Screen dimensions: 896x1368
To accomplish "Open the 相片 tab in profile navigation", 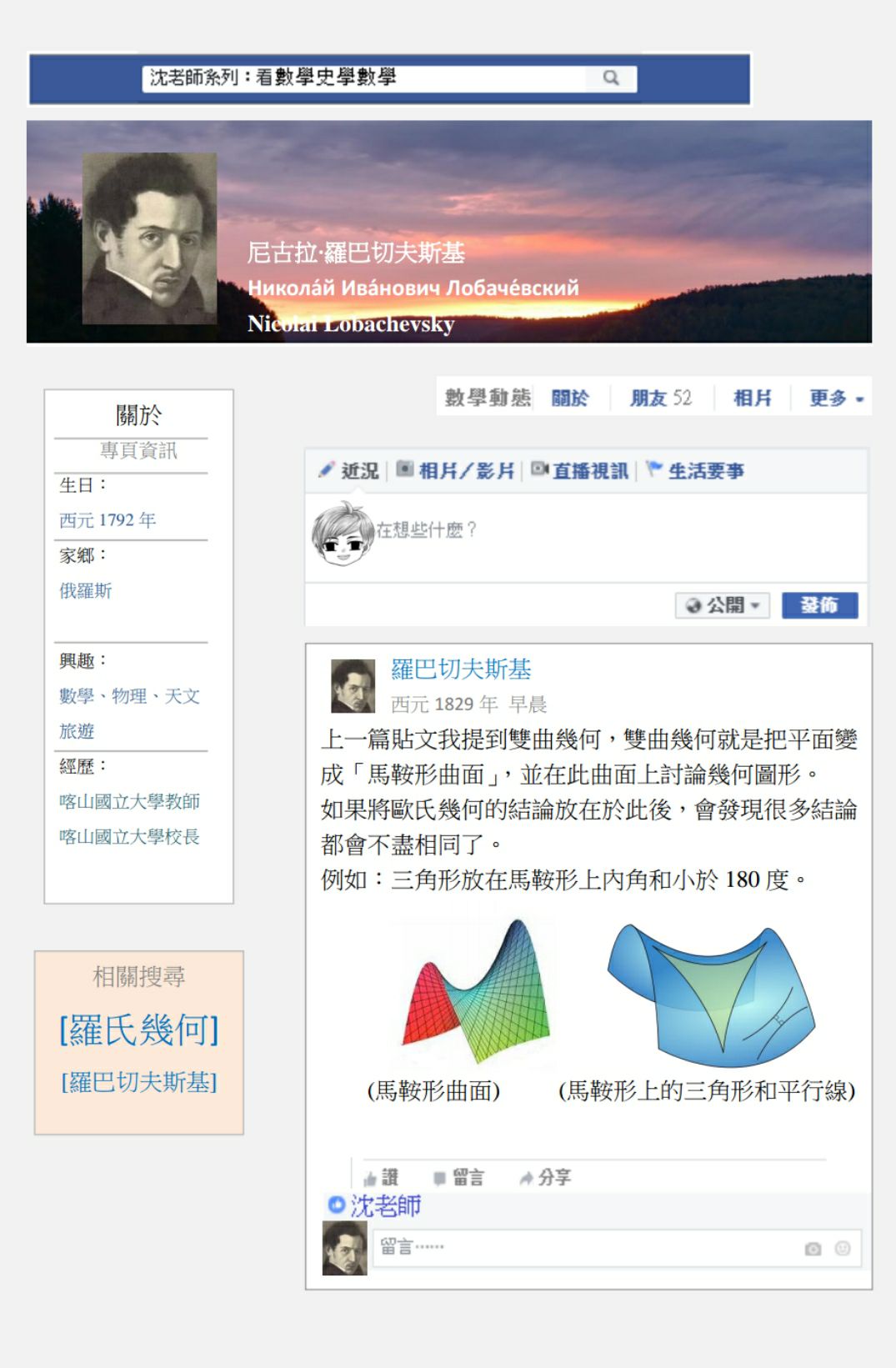I will click(753, 398).
